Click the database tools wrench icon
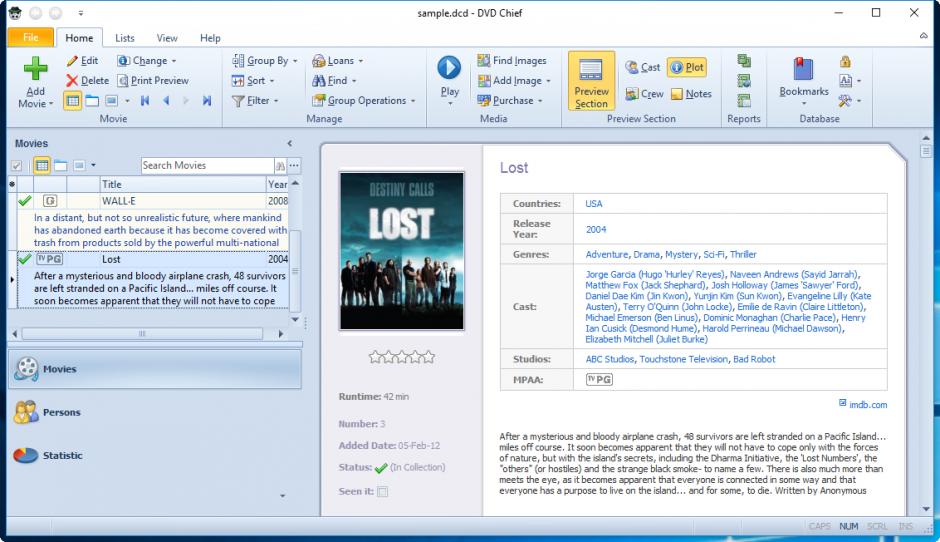Image resolution: width=940 pixels, height=542 pixels. click(845, 100)
